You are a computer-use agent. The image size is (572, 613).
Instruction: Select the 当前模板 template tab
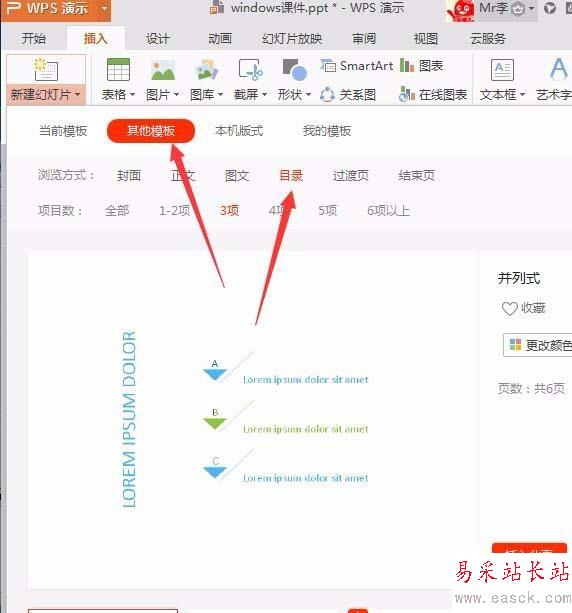tap(63, 131)
